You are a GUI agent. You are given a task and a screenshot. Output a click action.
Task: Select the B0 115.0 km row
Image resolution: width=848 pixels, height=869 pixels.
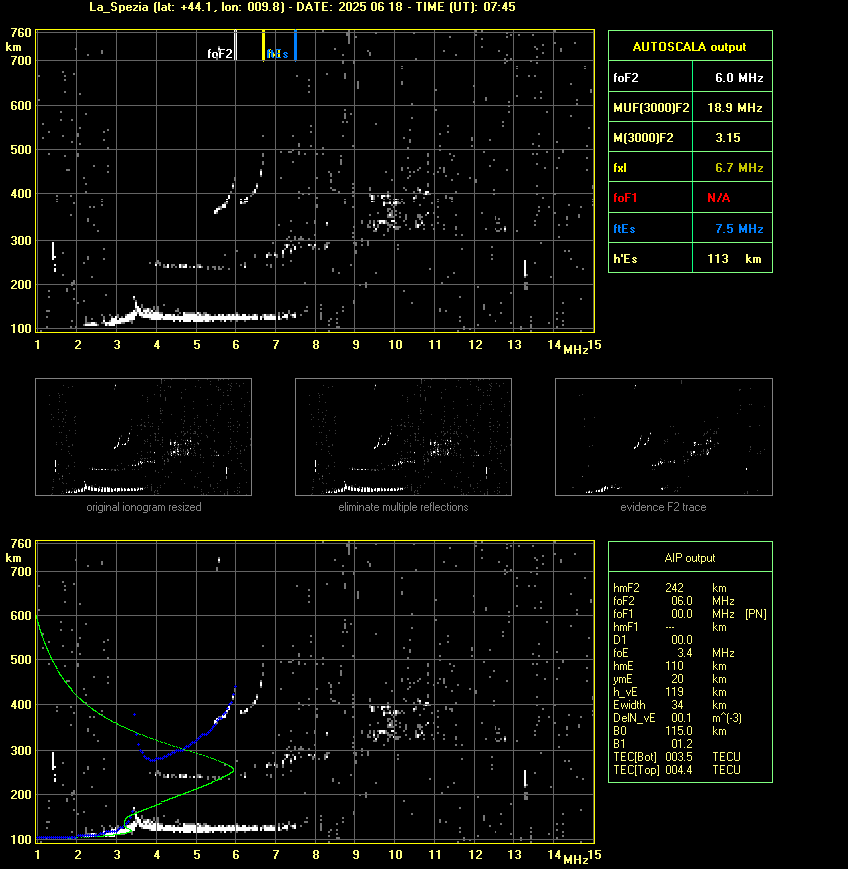coord(670,731)
